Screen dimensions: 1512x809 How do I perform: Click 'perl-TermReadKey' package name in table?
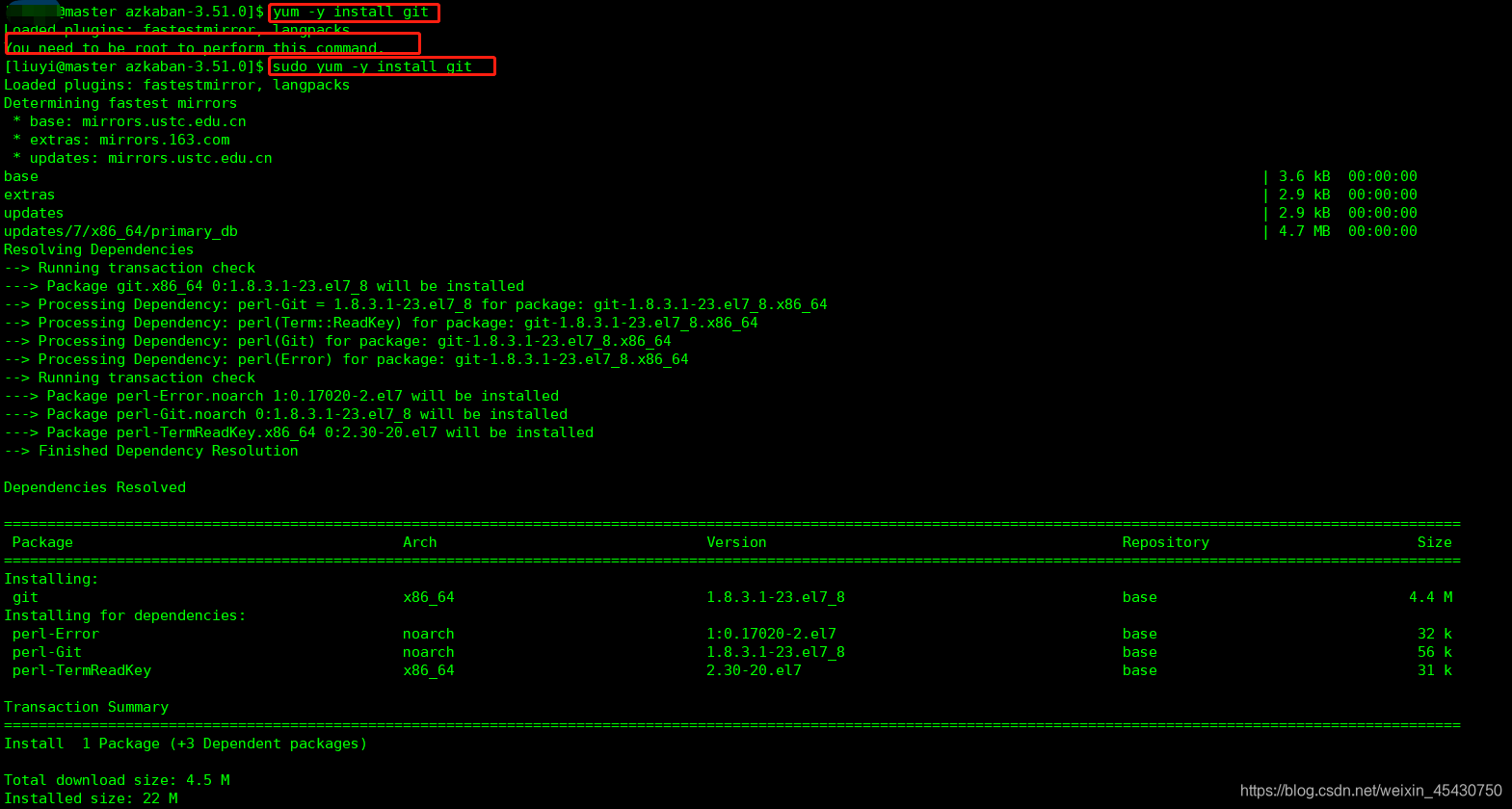click(81, 670)
